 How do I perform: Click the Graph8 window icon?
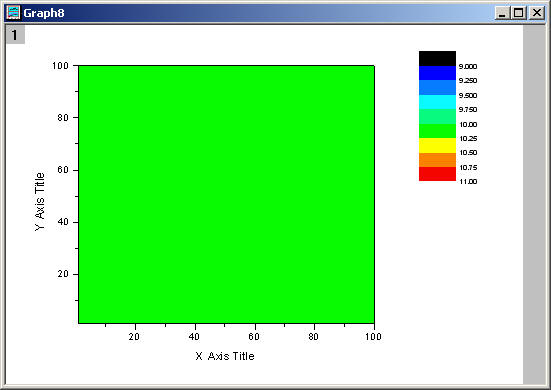pos(13,13)
